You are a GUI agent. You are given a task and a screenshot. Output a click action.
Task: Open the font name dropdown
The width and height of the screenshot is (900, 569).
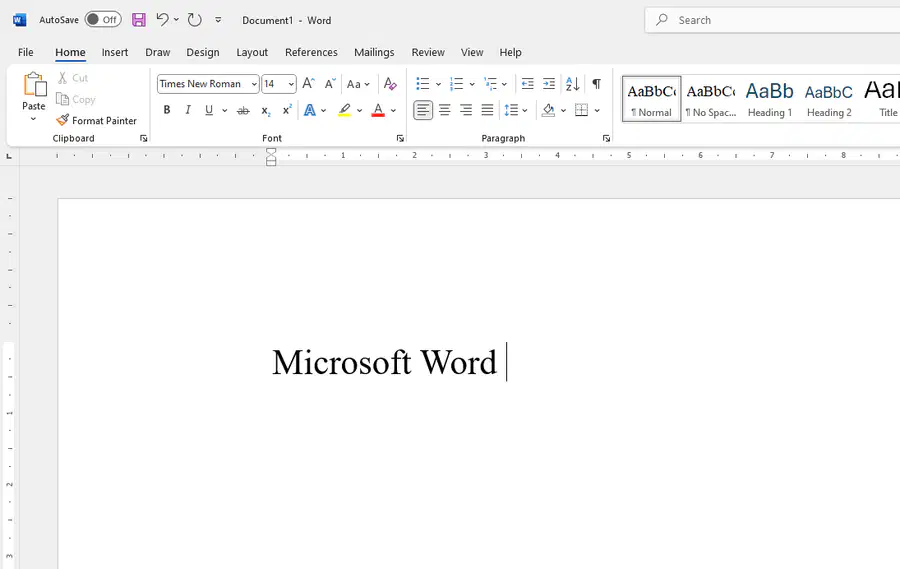click(x=254, y=84)
